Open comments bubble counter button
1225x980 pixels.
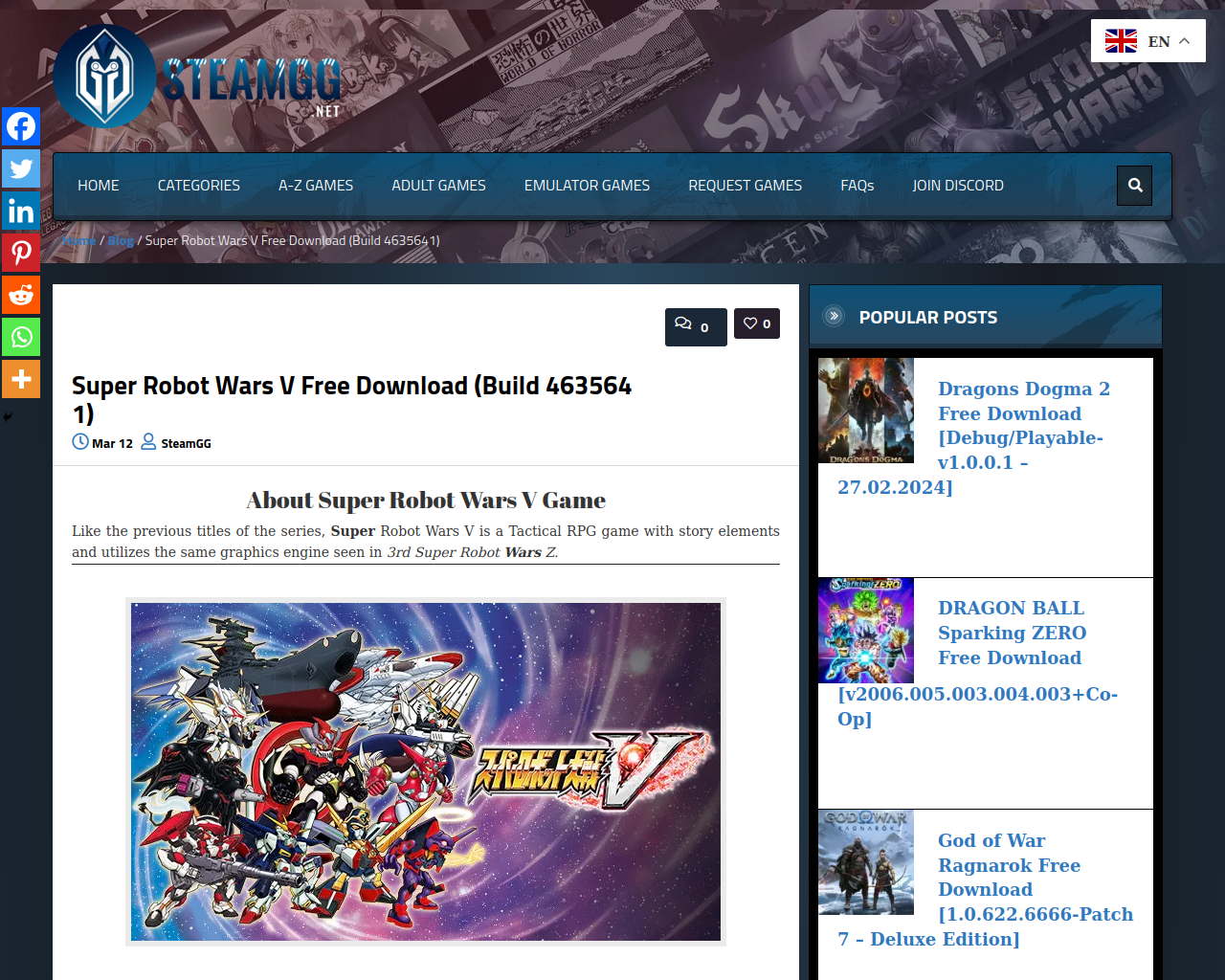pos(696,327)
